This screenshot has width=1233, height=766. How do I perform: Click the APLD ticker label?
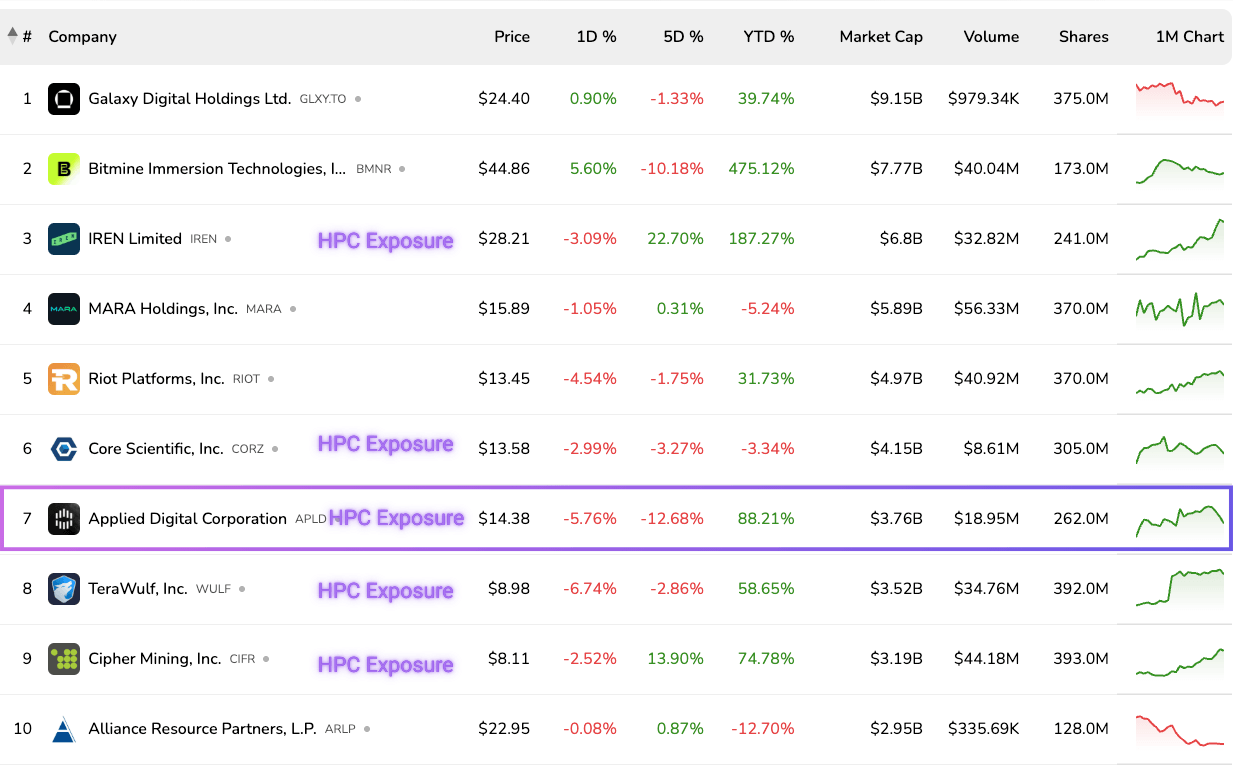click(311, 519)
